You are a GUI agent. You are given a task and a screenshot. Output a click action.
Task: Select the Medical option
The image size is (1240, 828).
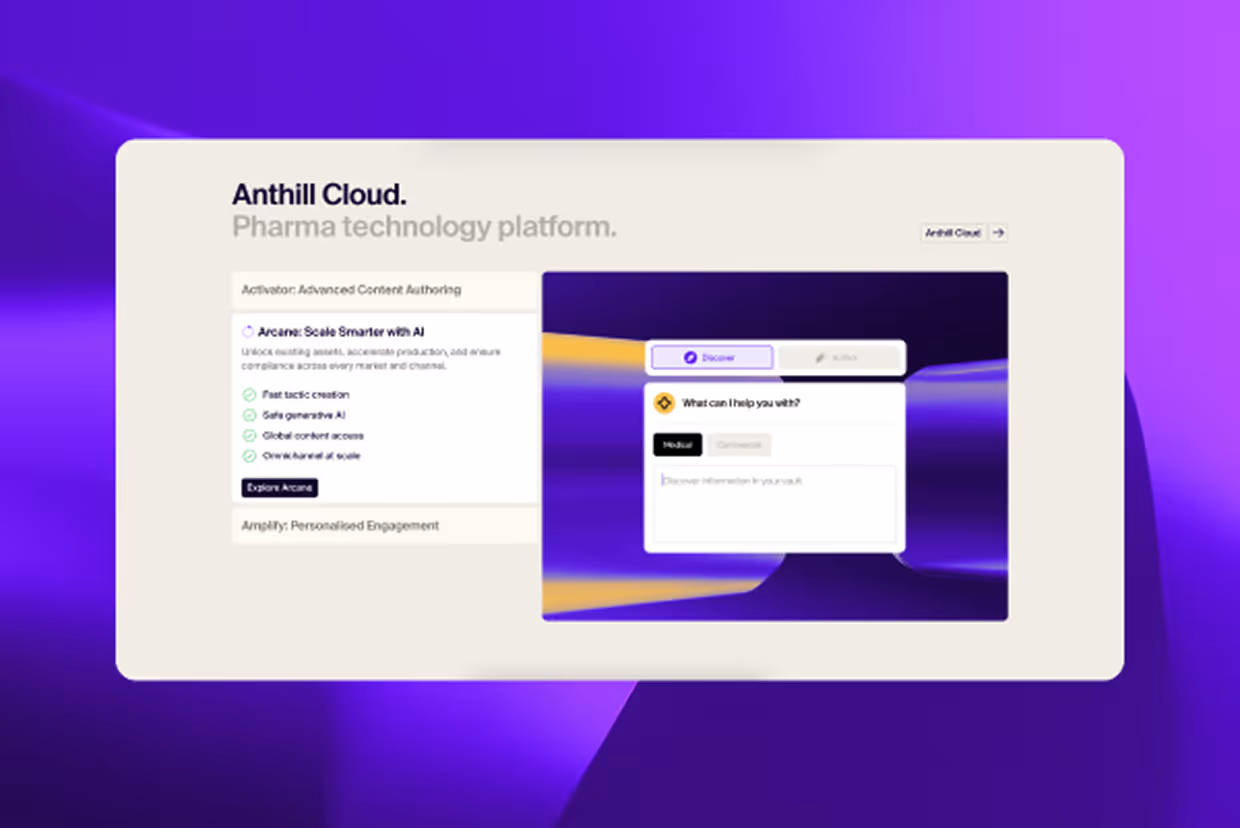678,445
